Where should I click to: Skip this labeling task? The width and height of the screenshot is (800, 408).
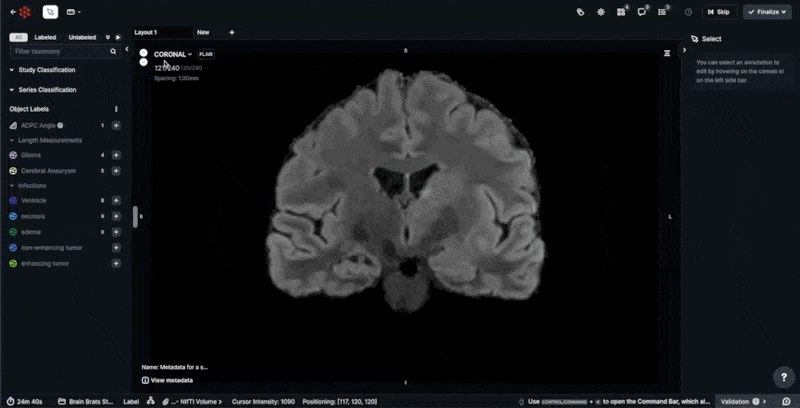tap(719, 12)
